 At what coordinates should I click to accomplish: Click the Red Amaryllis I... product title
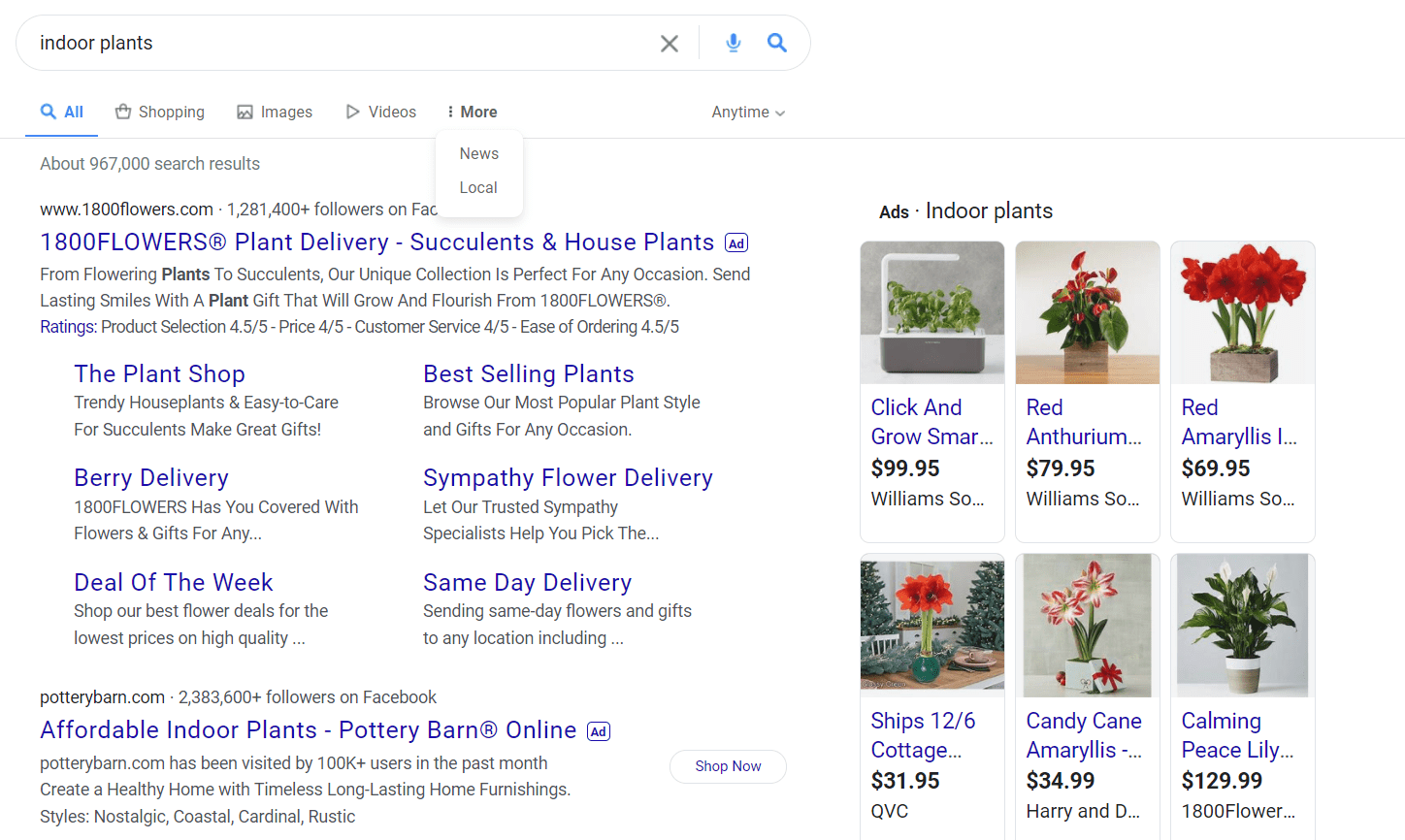(x=1239, y=422)
